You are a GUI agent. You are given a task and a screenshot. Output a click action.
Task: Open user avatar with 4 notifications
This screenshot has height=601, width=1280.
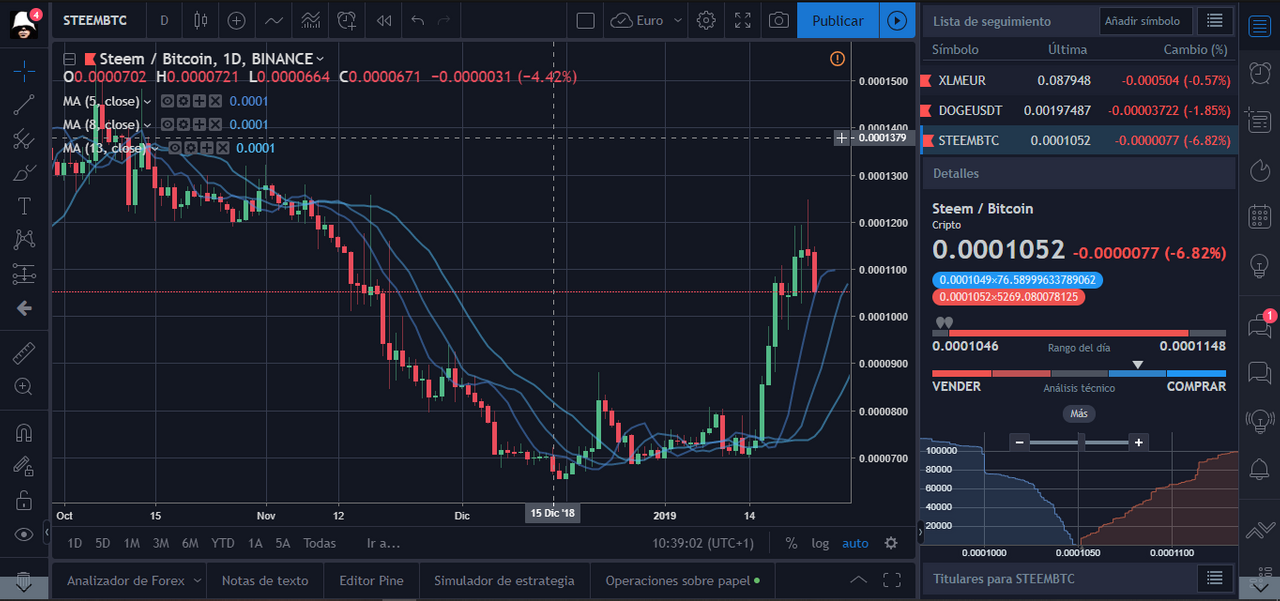(25, 21)
